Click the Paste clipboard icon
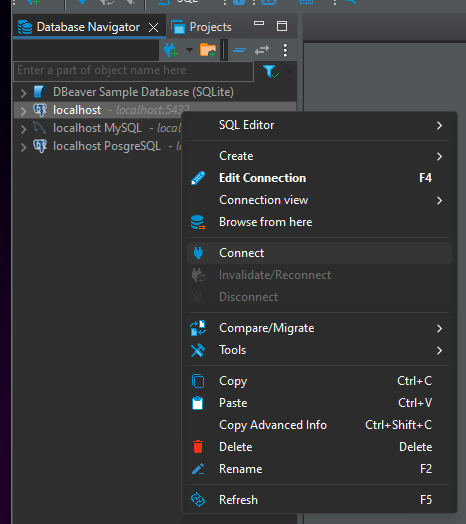The image size is (466, 524). (x=198, y=403)
